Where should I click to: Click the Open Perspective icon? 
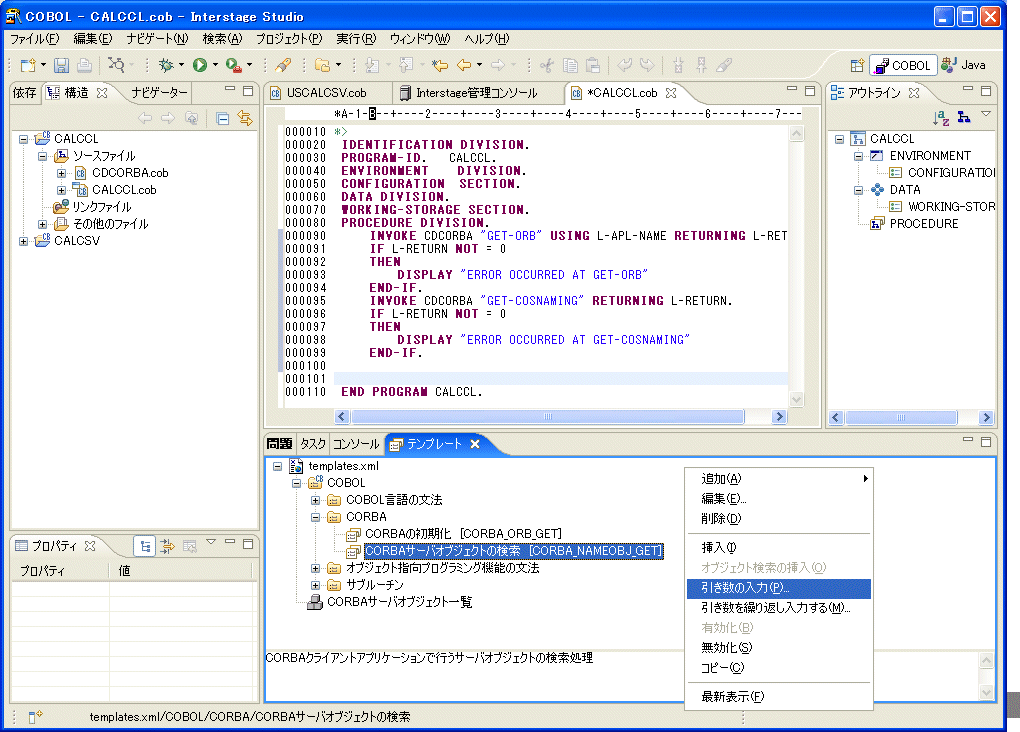857,65
